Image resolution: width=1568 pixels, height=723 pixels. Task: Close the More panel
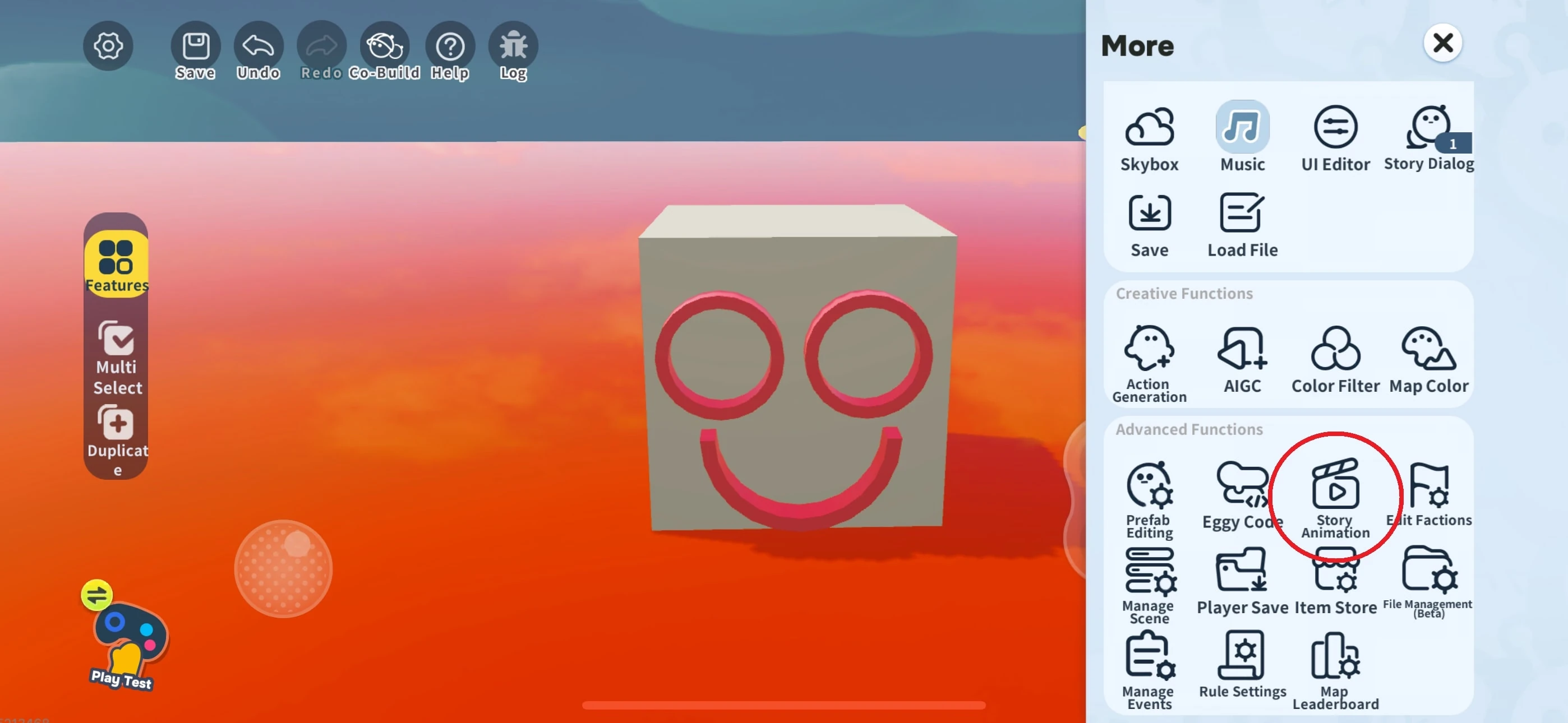click(x=1442, y=43)
